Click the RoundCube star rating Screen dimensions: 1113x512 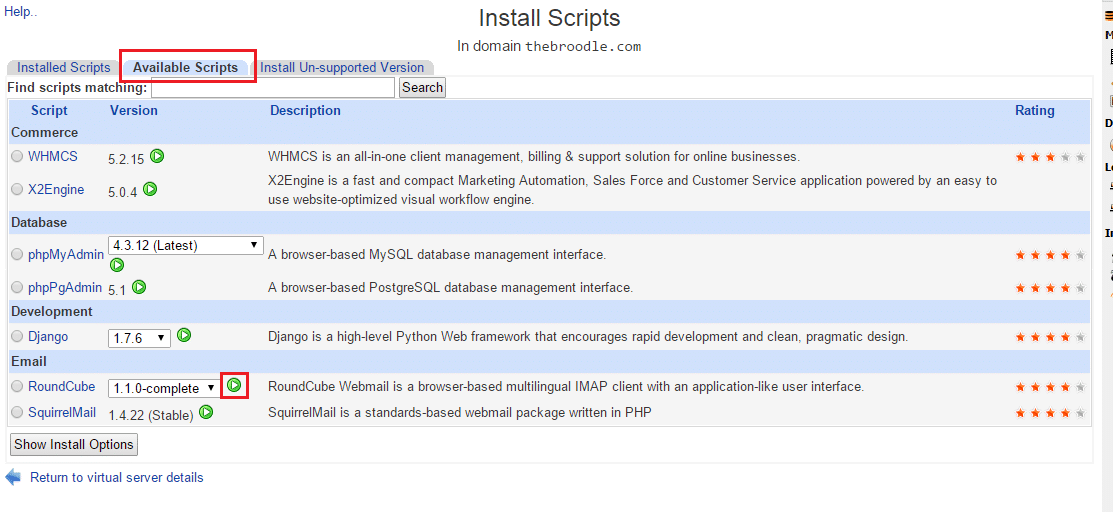1051,387
